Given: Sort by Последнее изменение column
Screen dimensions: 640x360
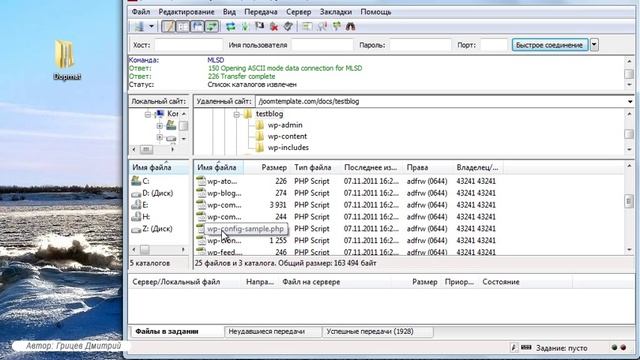Looking at the screenshot, I should 371,167.
